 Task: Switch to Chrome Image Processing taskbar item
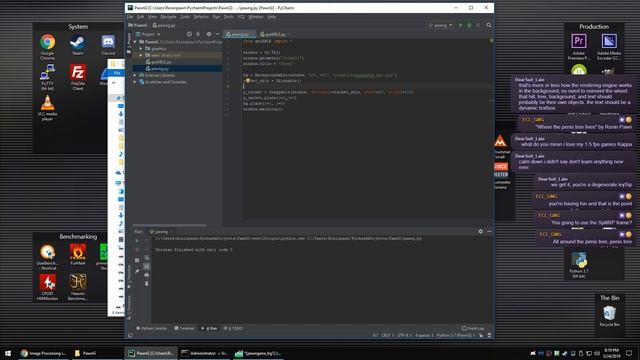(x=43, y=353)
